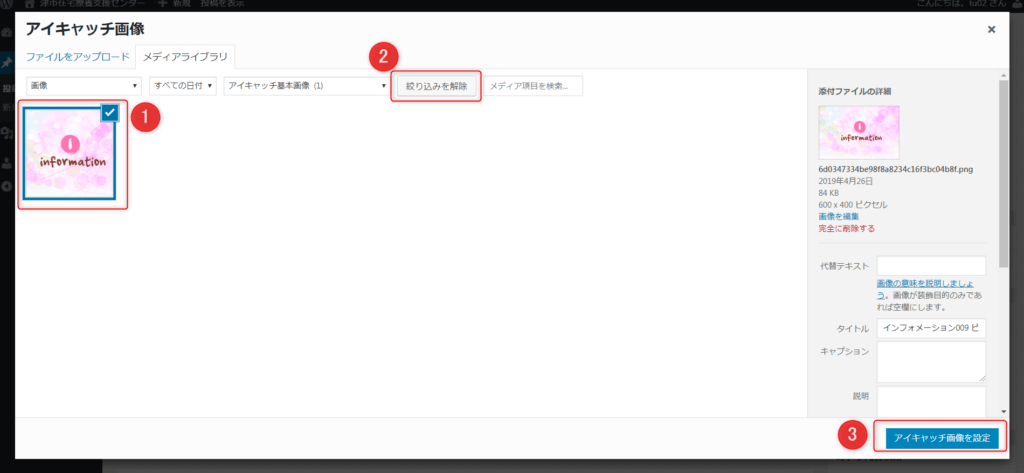Click the media search input field
Viewport: 1024px width, 473px height.
(x=533, y=86)
